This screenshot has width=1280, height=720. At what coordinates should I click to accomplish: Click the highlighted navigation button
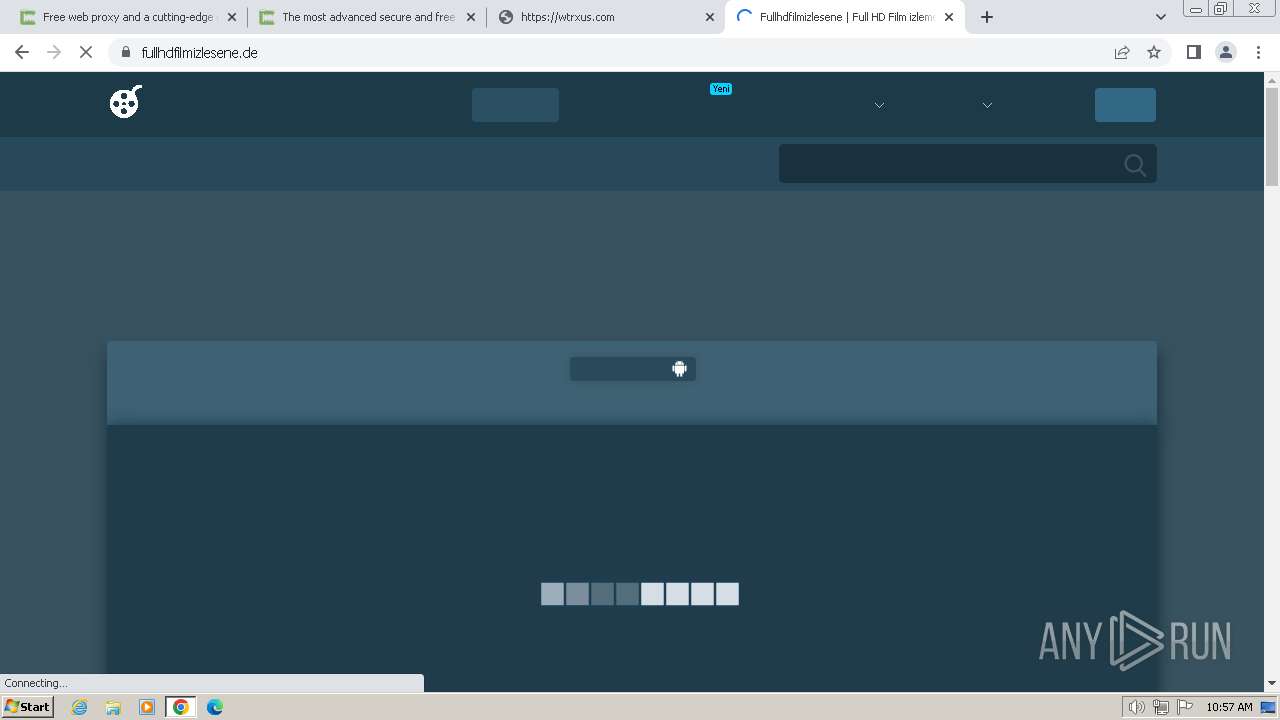pyautogui.click(x=515, y=105)
